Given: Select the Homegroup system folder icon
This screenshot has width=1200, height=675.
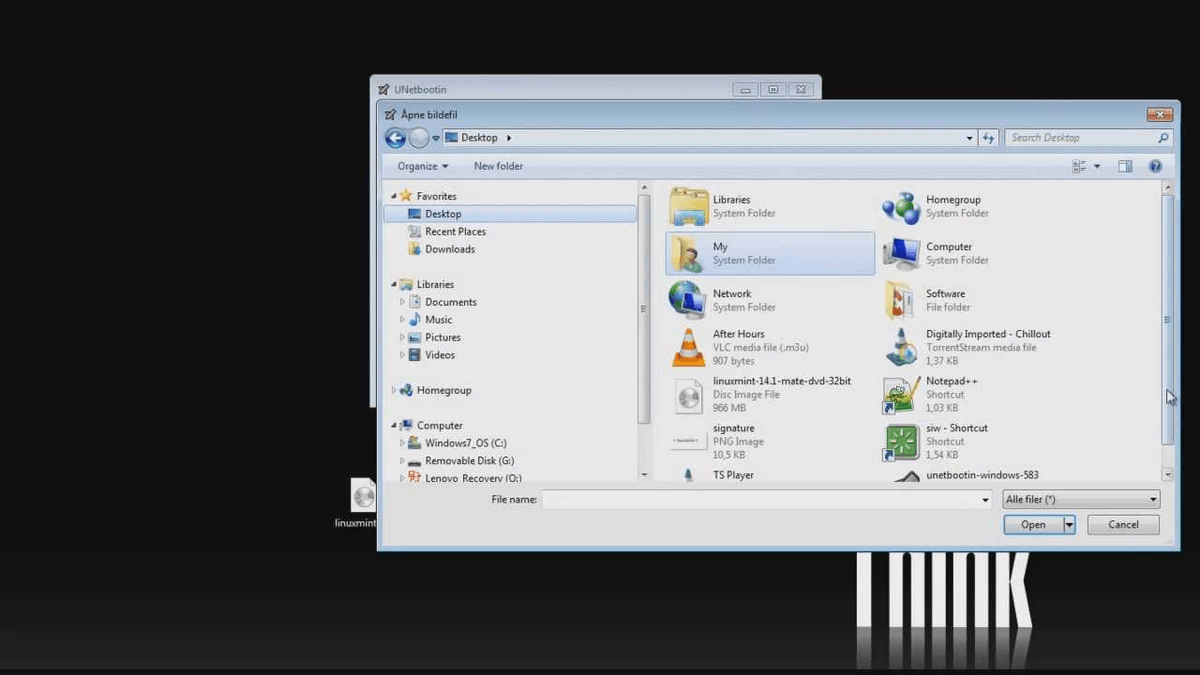Looking at the screenshot, I should [901, 207].
